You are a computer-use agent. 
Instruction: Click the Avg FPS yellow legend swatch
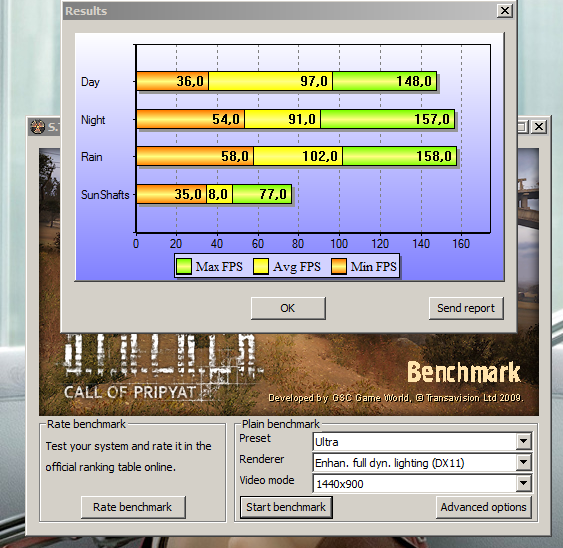(x=261, y=266)
